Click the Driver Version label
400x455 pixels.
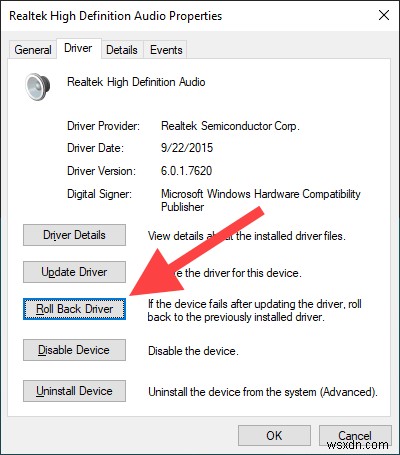101,171
